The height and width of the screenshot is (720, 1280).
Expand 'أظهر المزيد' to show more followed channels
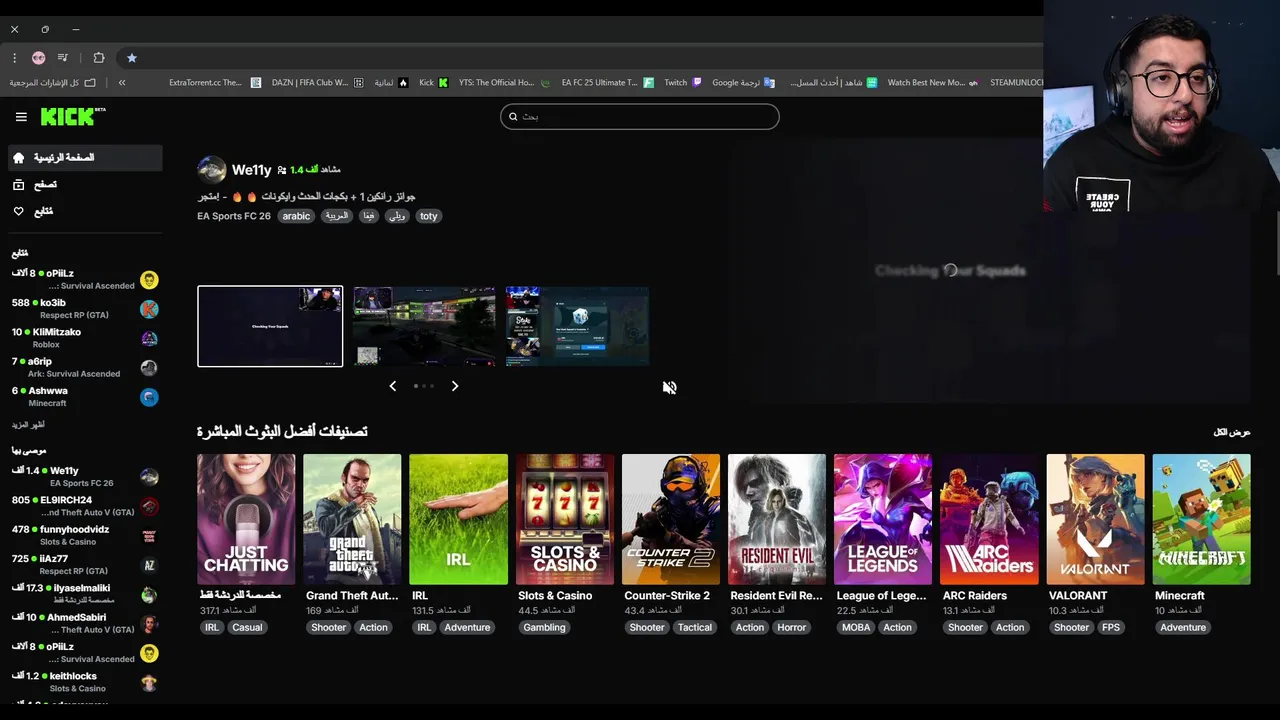tap(28, 425)
